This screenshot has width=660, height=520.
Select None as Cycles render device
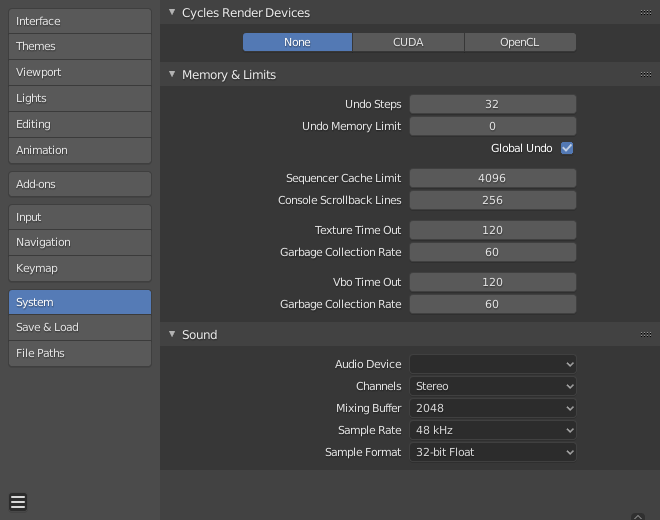297,42
